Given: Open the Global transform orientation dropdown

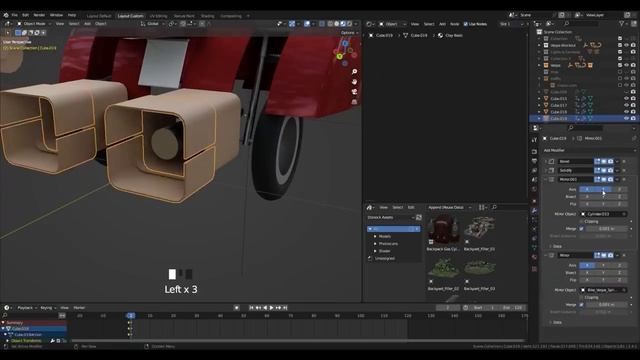Looking at the screenshot, I should coord(152,24).
